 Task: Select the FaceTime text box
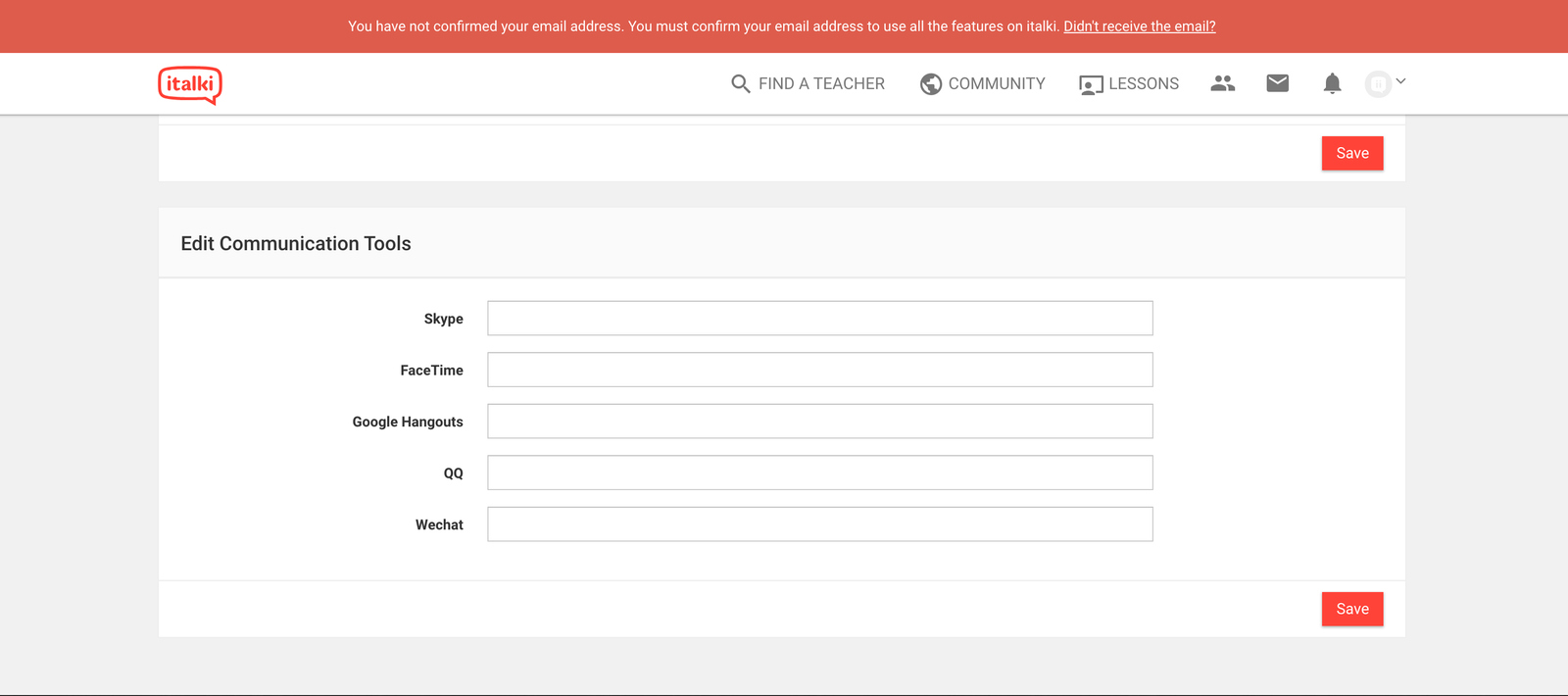pyautogui.click(x=819, y=370)
